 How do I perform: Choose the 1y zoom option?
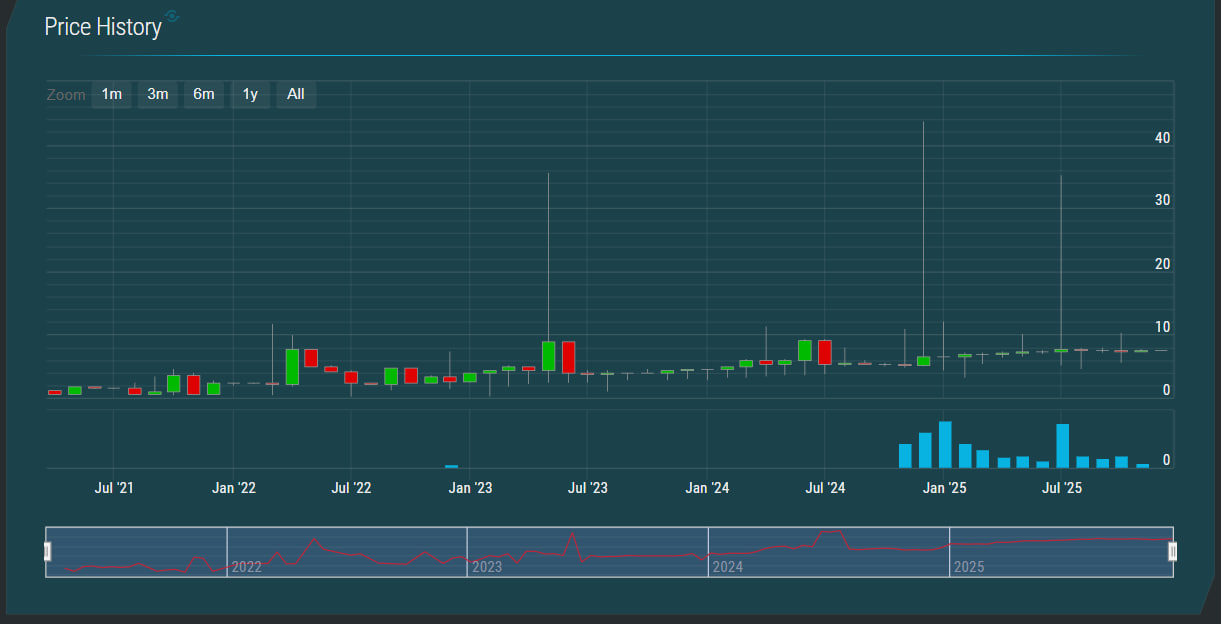coord(250,94)
